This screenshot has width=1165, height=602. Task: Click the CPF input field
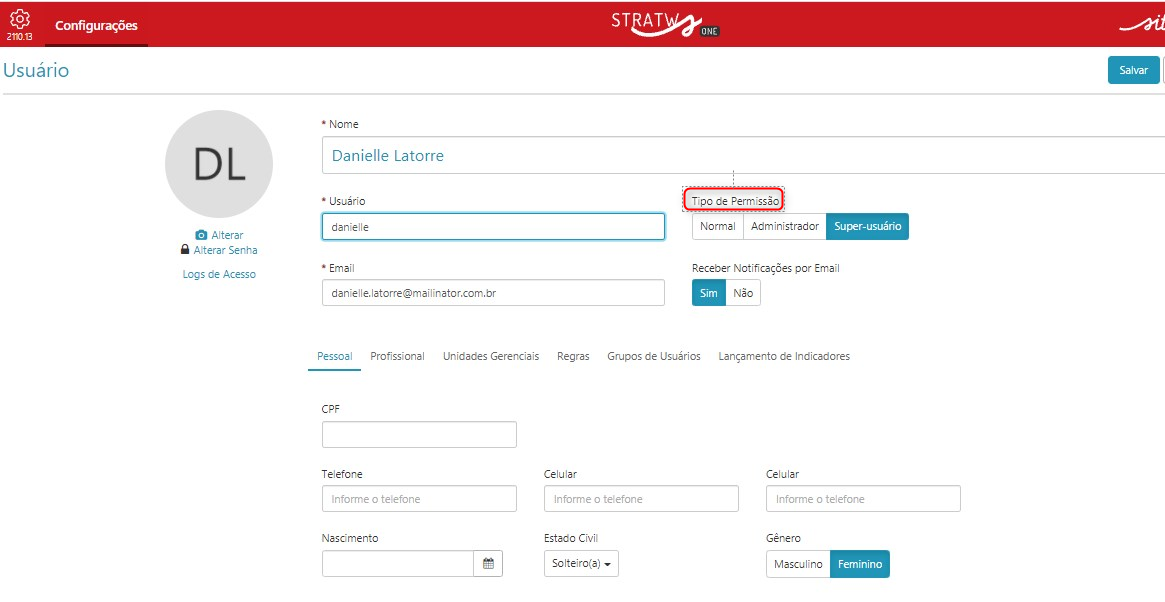[x=419, y=435]
